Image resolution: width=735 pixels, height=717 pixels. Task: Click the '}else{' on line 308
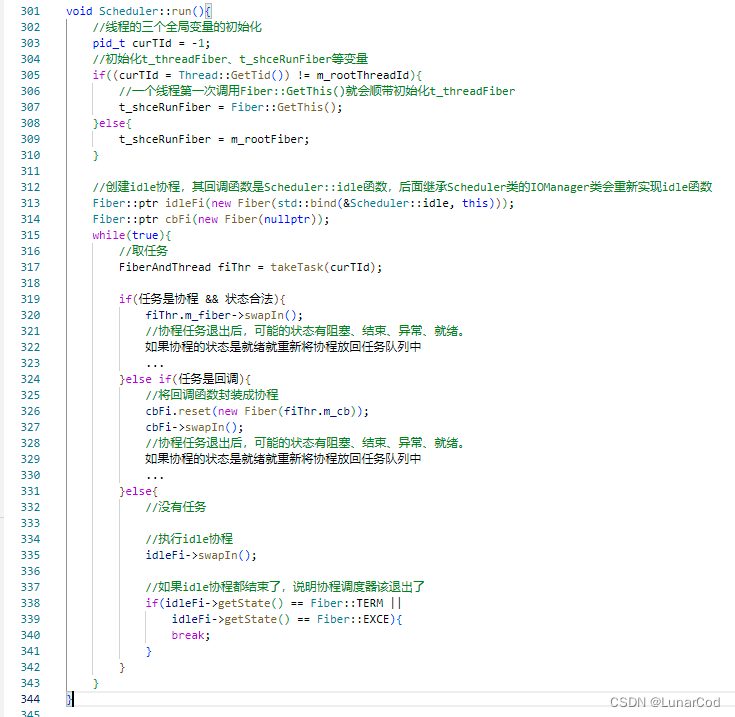coord(112,123)
